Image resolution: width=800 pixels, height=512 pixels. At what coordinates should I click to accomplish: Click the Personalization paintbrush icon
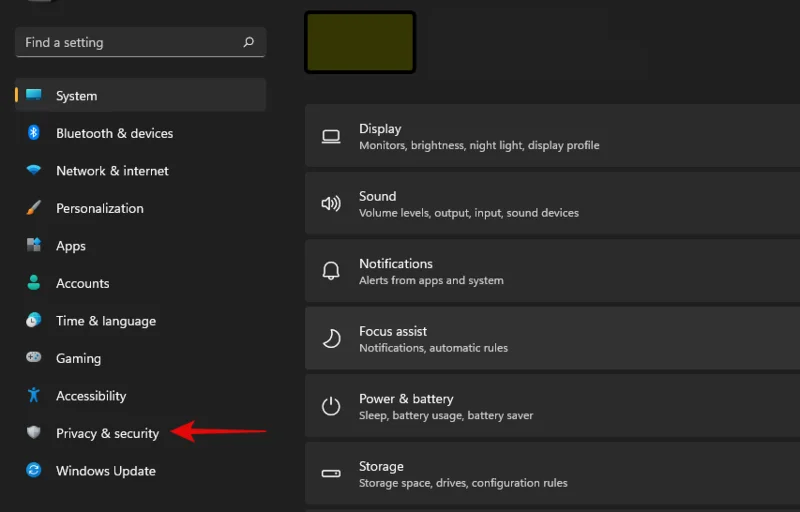pos(34,208)
